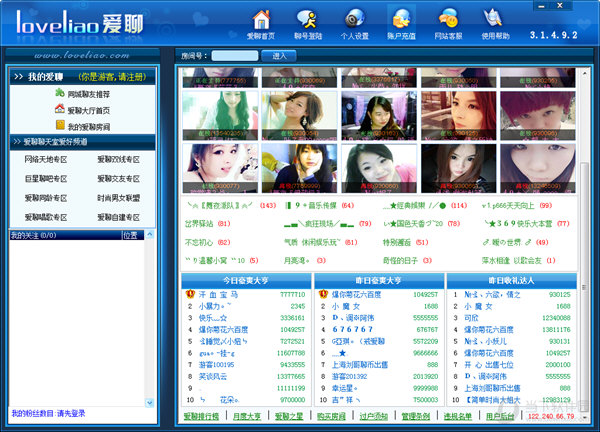Open the 用户后台 bottom link
This screenshot has width=600, height=432.
pos(500,416)
